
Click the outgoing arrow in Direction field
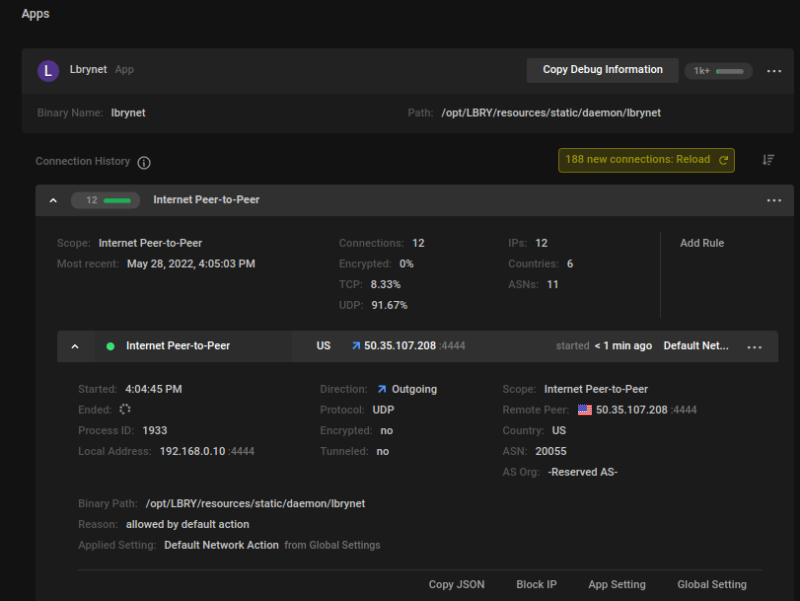382,389
